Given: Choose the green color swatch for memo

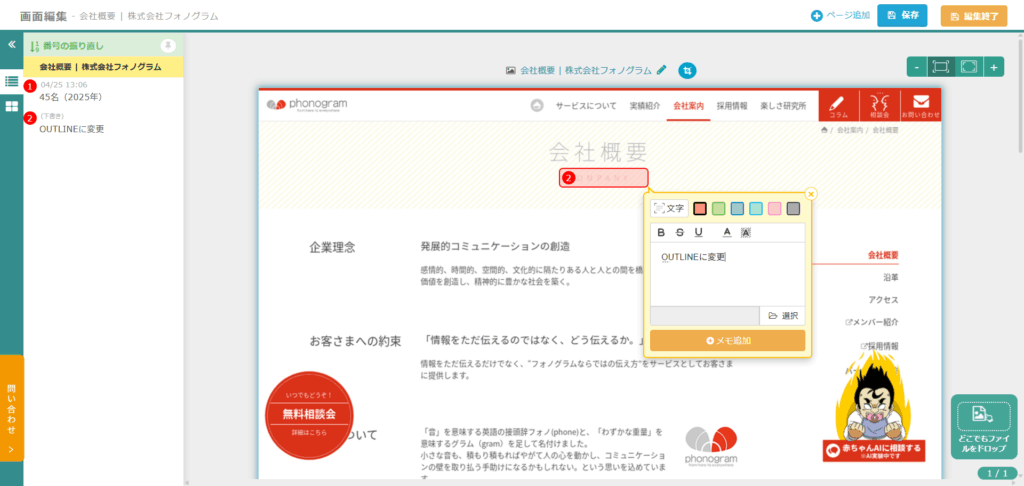Looking at the screenshot, I should coord(719,208).
